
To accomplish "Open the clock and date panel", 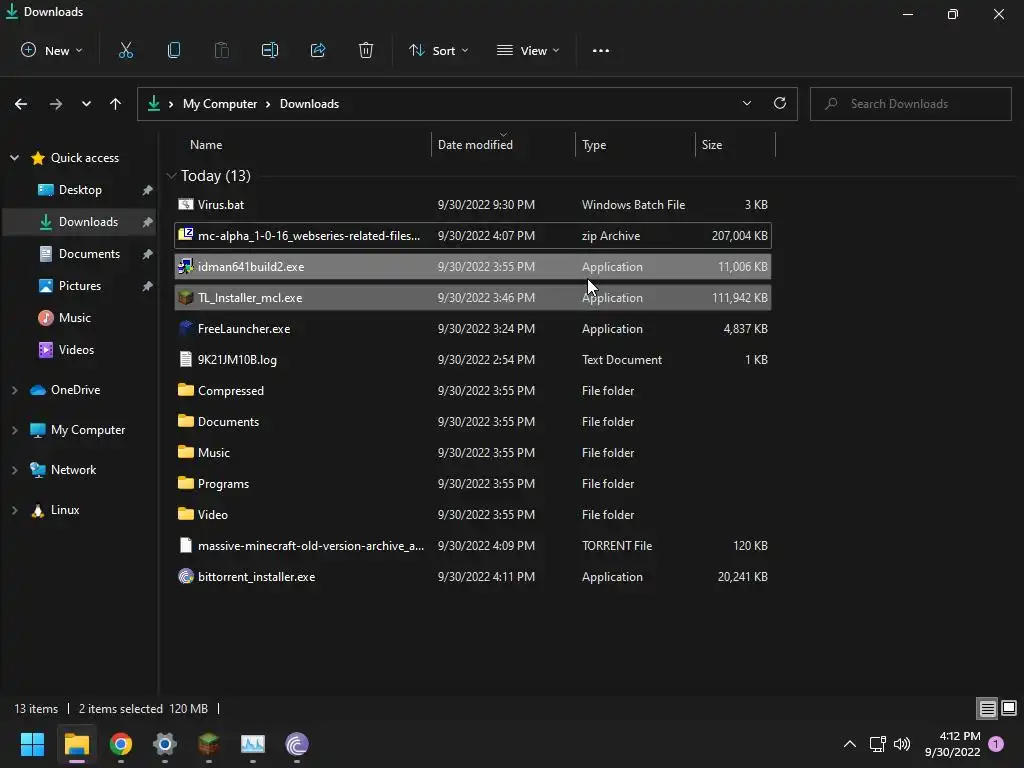I will coord(953,744).
